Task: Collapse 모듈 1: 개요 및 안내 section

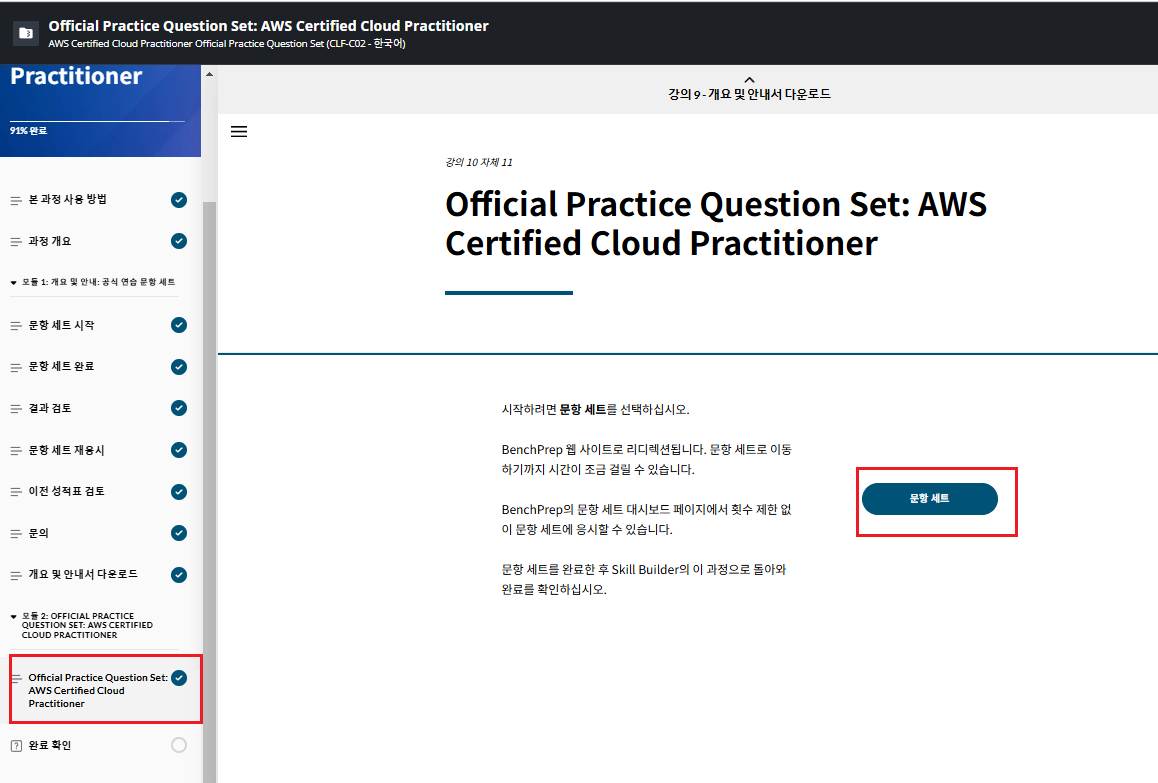Action: coord(13,282)
